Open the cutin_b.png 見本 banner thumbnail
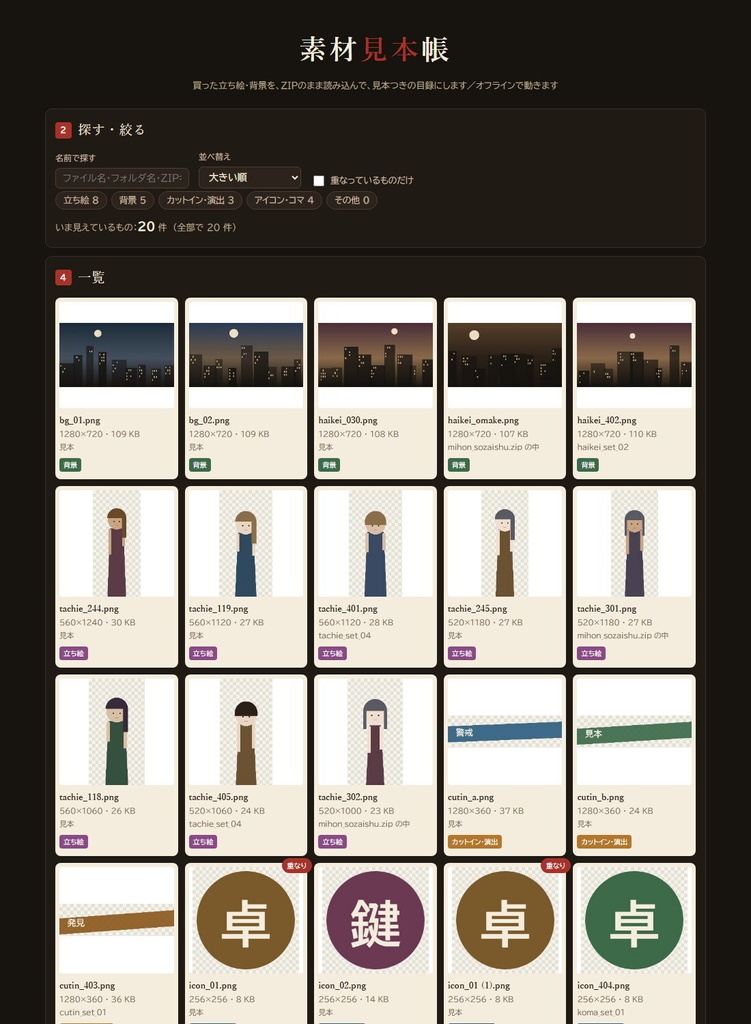The image size is (751, 1024). pos(634,731)
